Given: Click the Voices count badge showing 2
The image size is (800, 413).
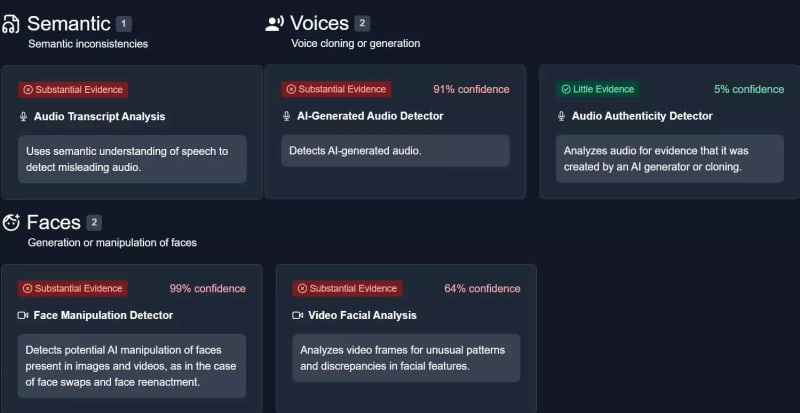Looking at the screenshot, I should (362, 23).
